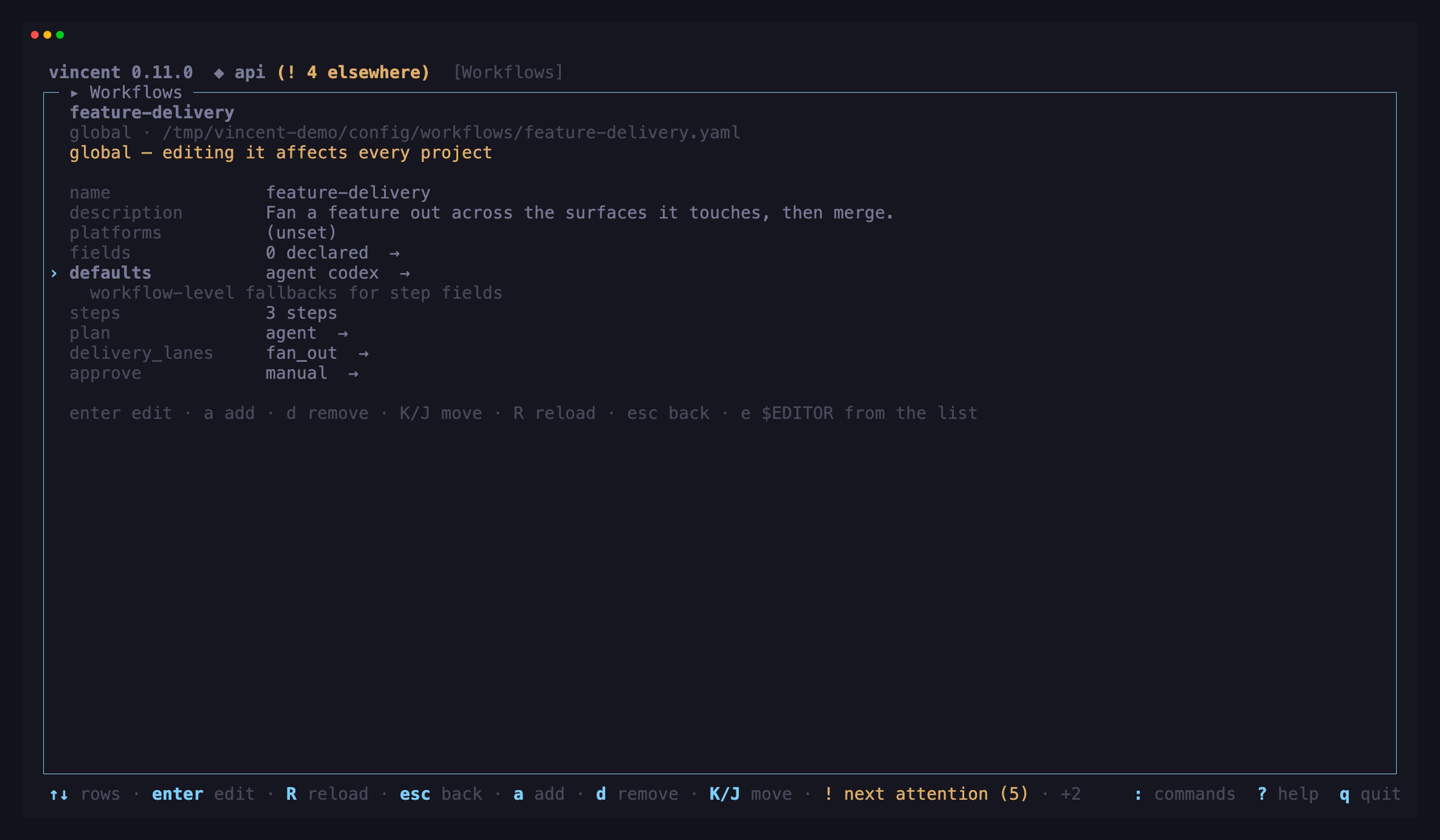
Task: Open the arrow next to 0 declared
Action: [394, 253]
